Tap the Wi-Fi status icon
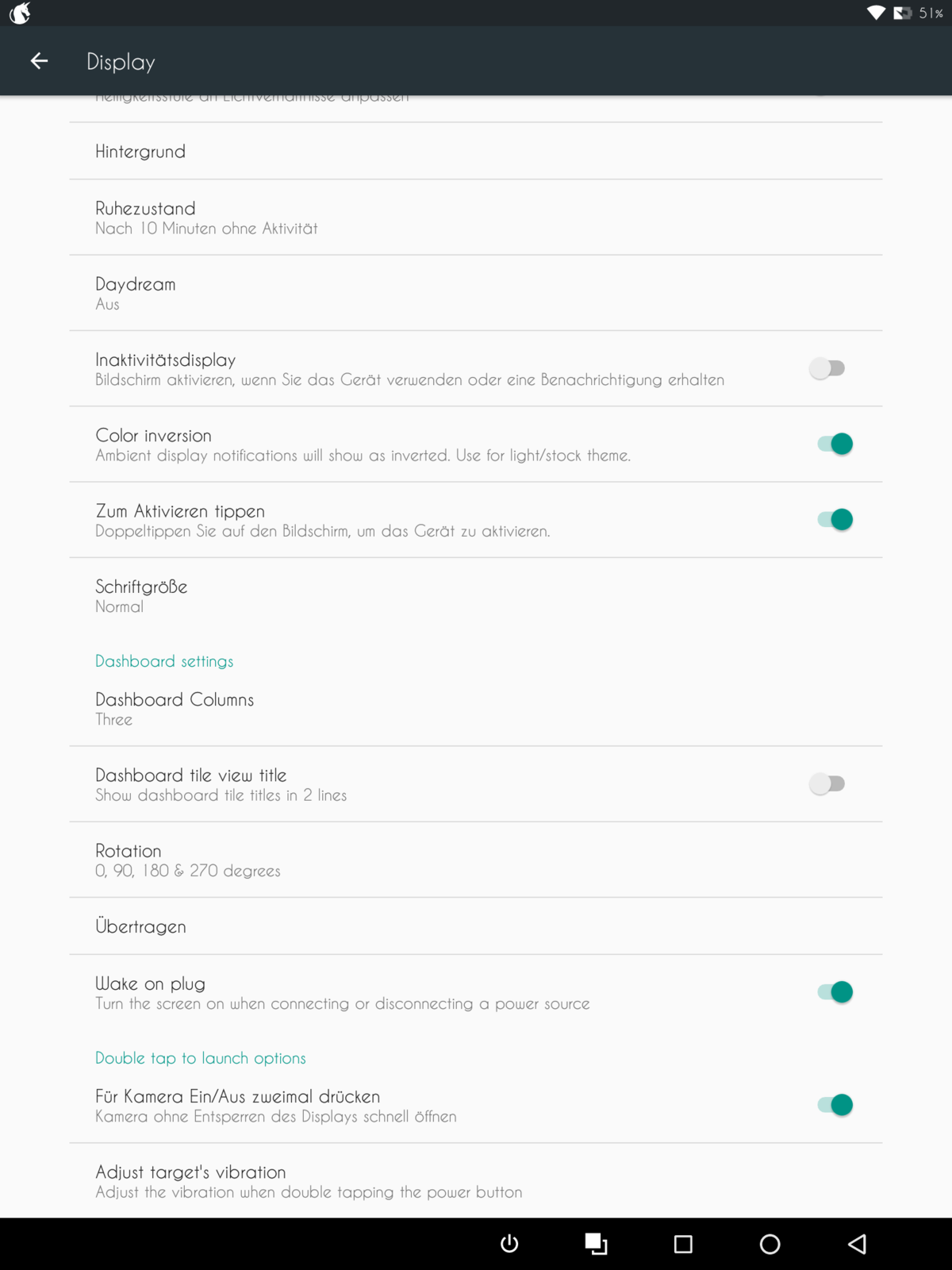Viewport: 952px width, 1270px height. point(876,13)
